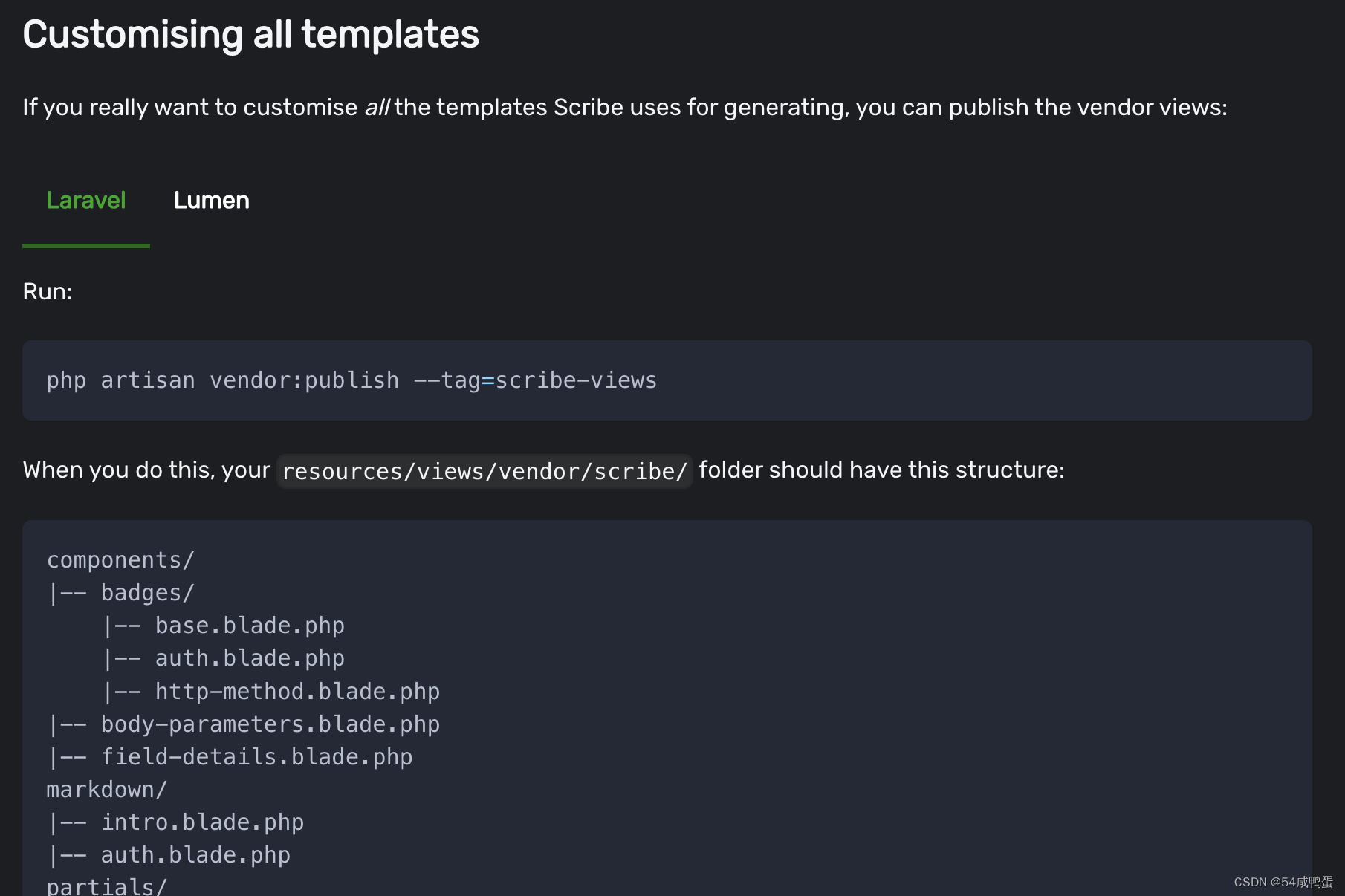
Task: Select the badges/ folder entry
Action: [x=147, y=593]
